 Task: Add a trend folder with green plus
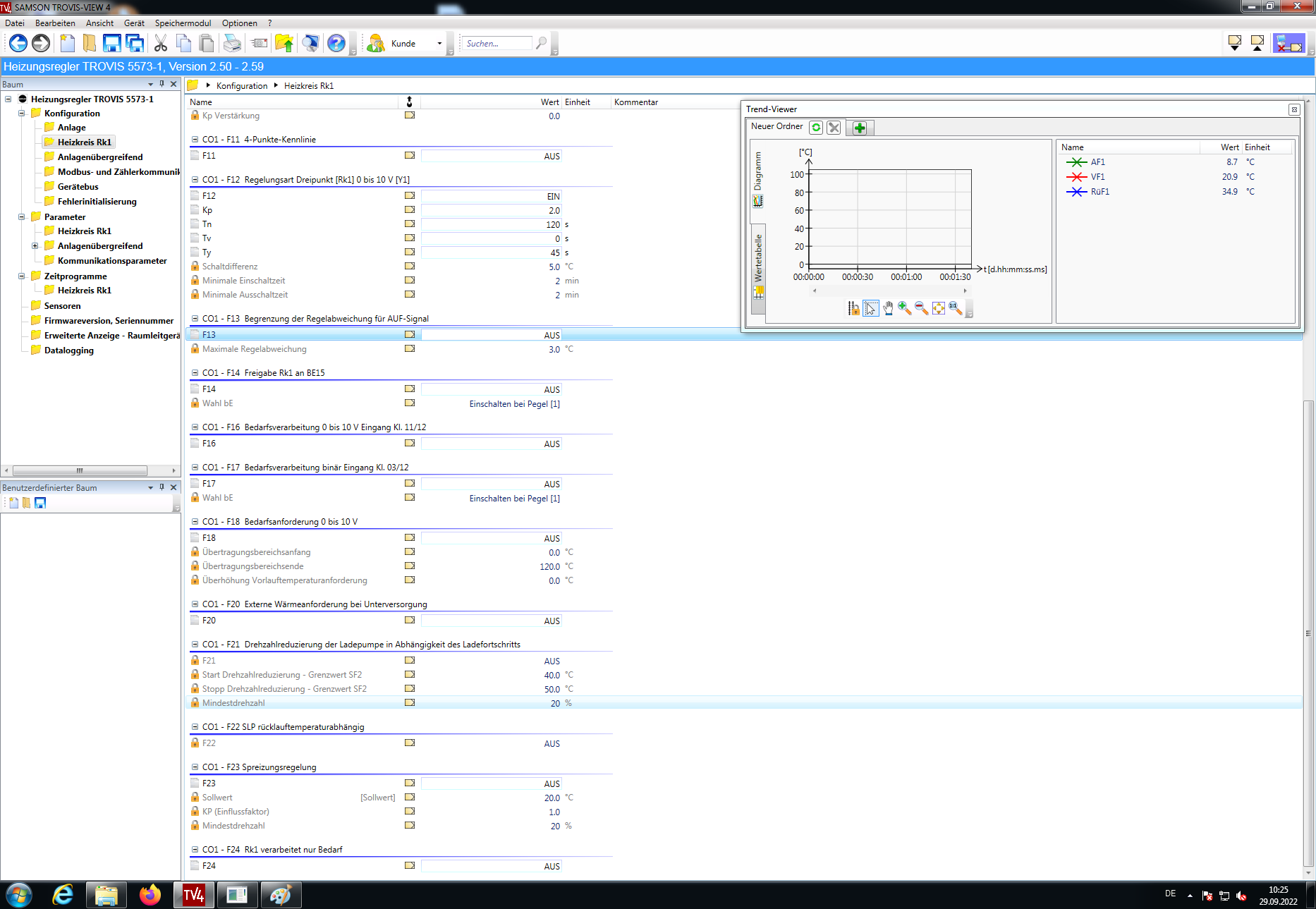click(x=860, y=128)
